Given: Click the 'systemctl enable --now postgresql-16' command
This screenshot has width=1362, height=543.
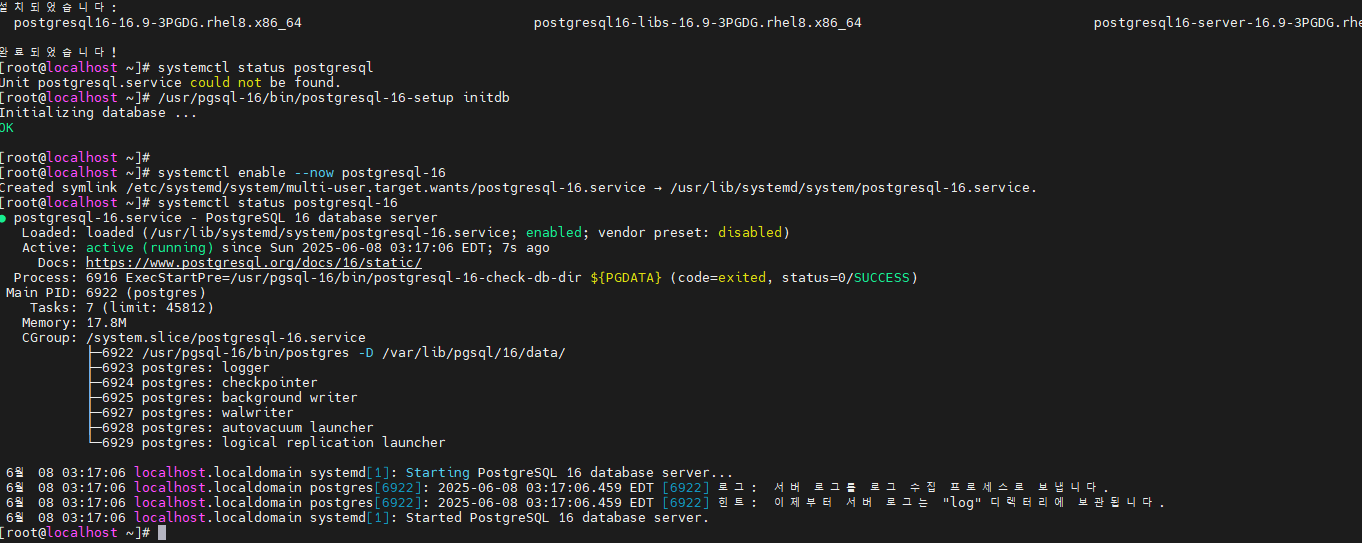Looking at the screenshot, I should [302, 173].
